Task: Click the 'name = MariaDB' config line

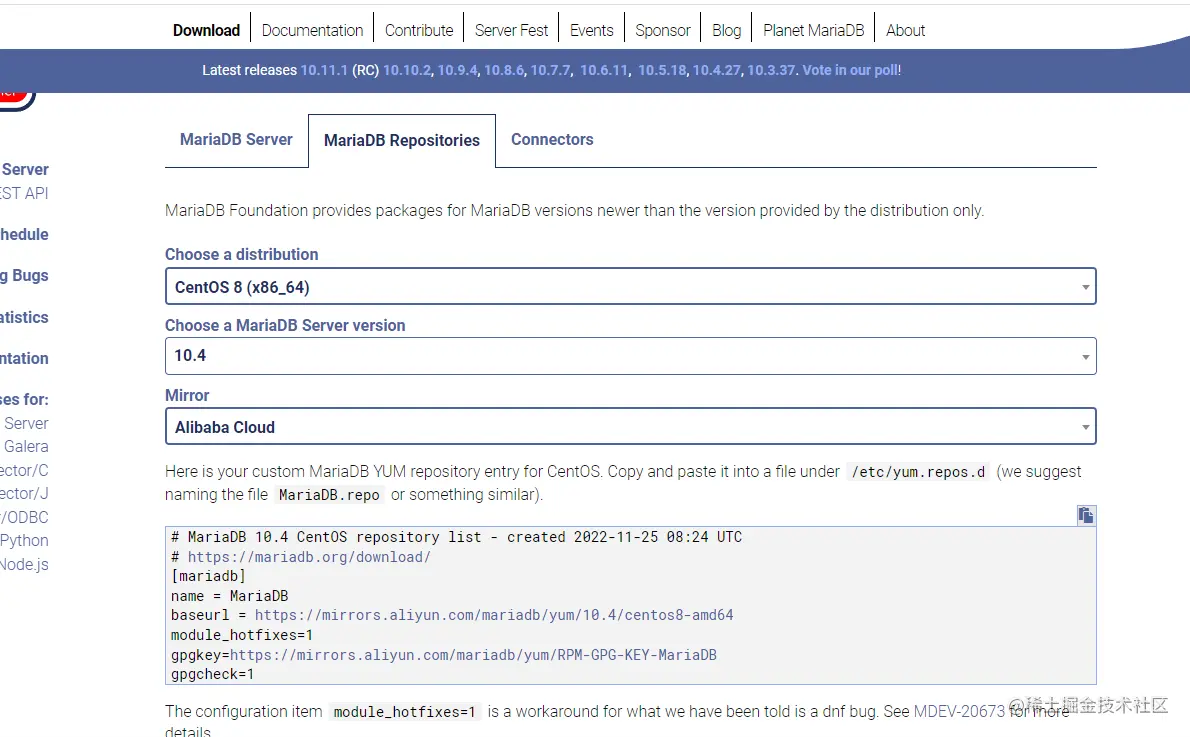Action: (229, 596)
